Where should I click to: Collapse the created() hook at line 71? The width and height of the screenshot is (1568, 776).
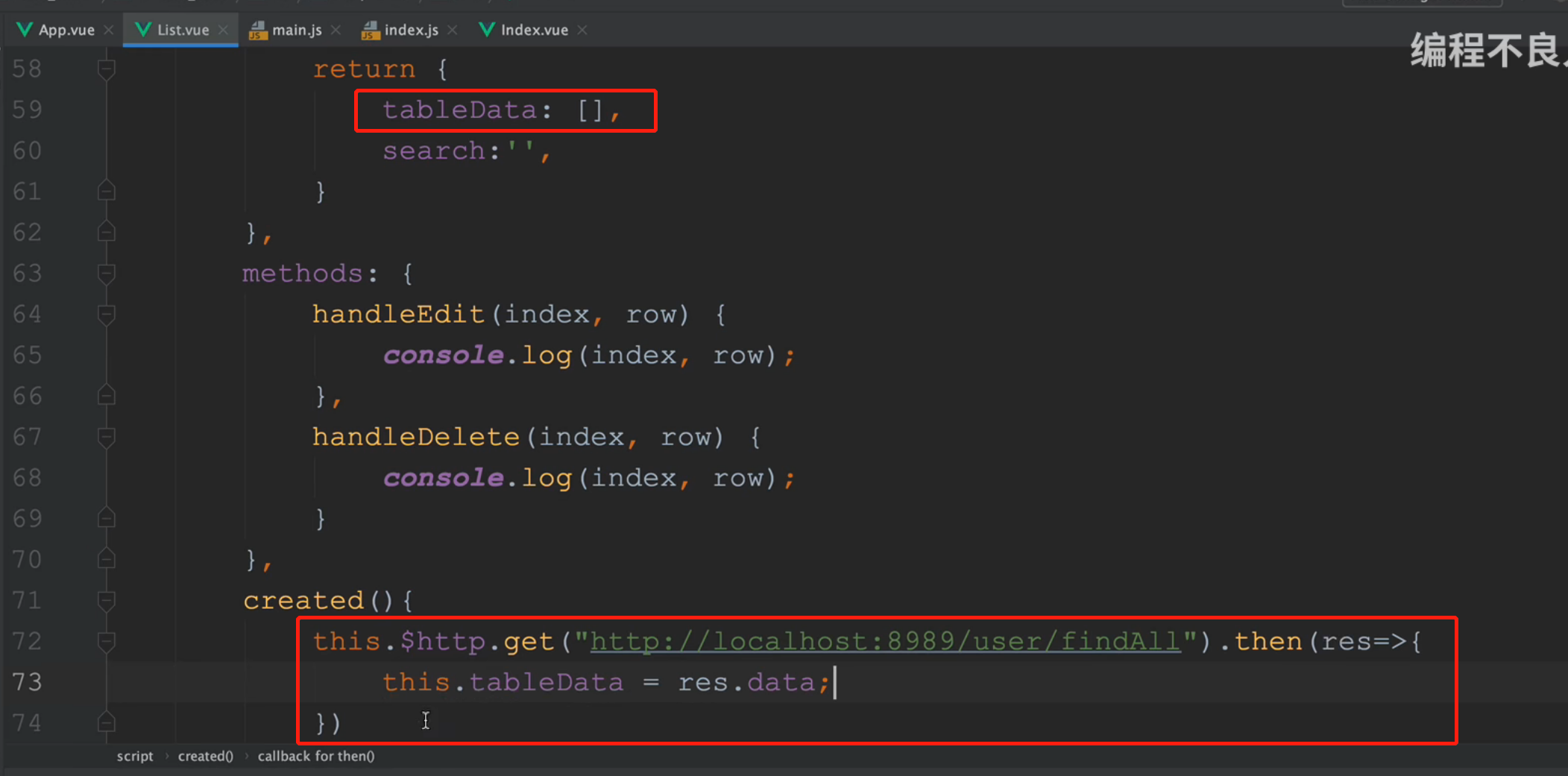tap(107, 600)
